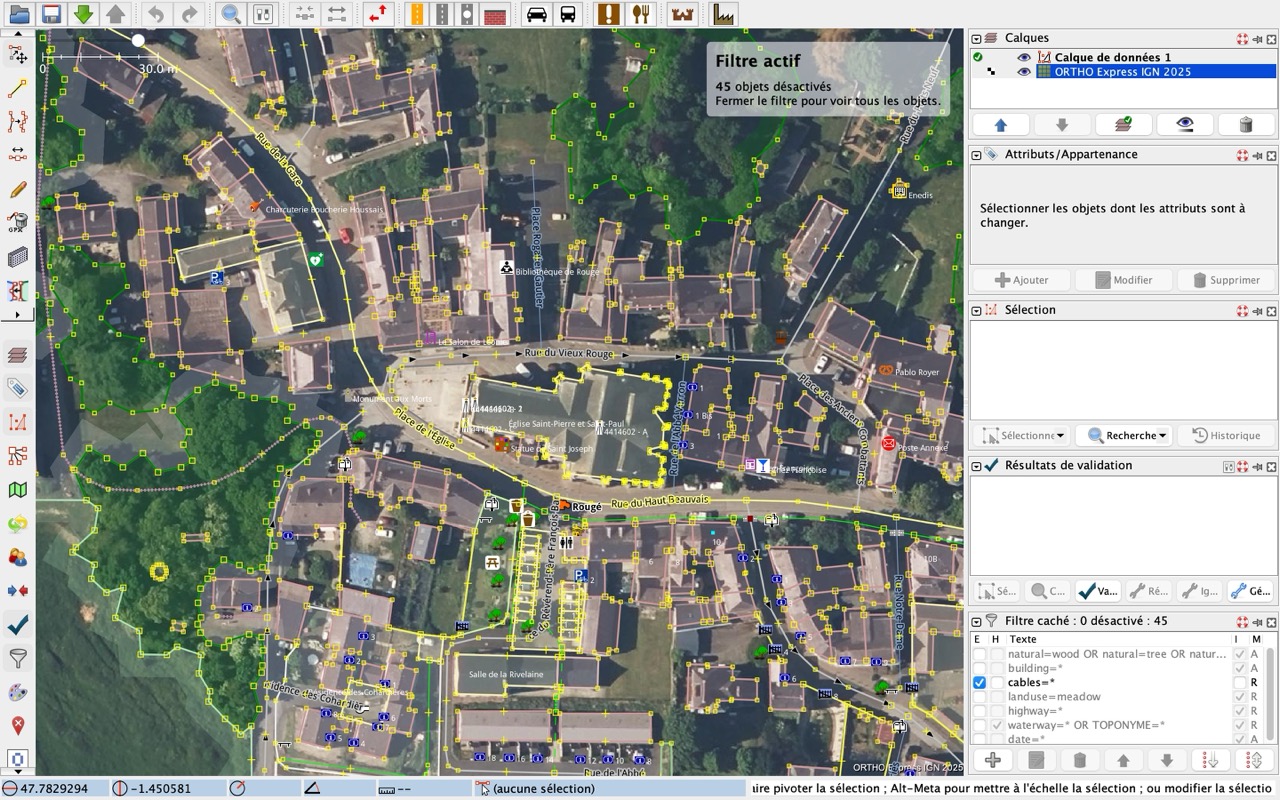Select the highway=* filter row
This screenshot has height=800, width=1280.
(x=1118, y=710)
